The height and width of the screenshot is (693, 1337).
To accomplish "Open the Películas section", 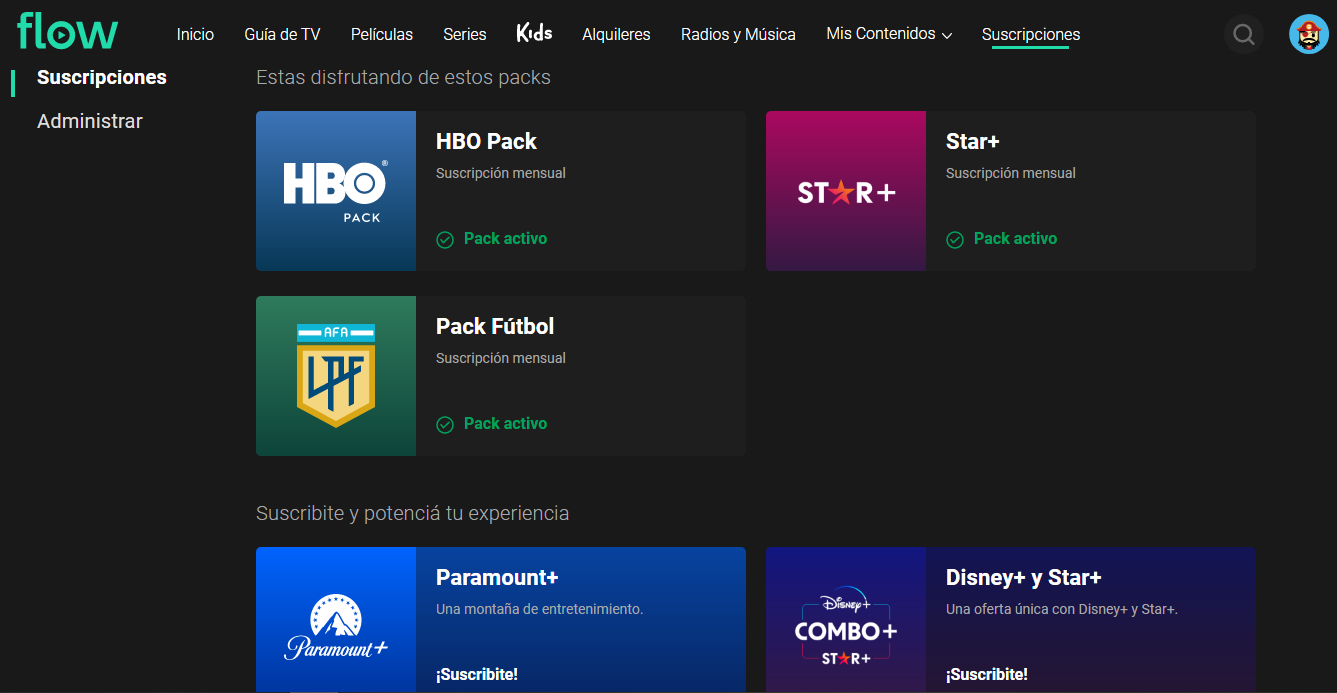I will [382, 34].
